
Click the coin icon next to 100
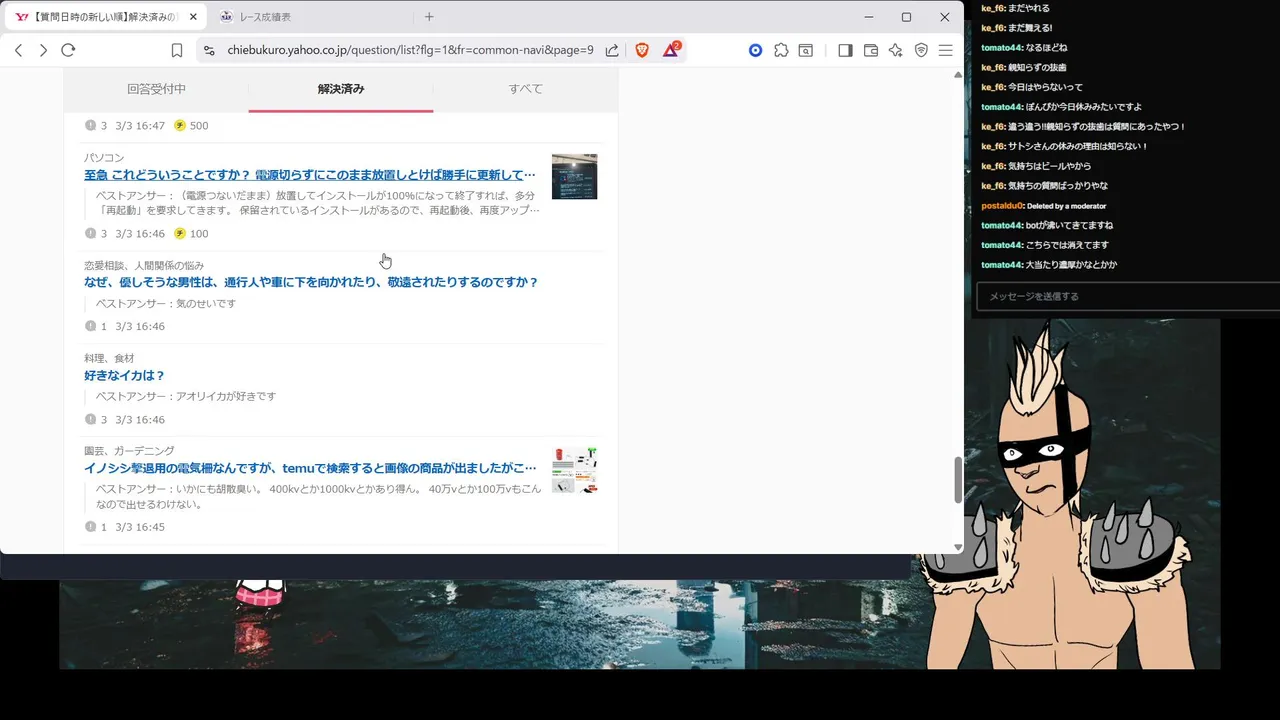tap(180, 234)
